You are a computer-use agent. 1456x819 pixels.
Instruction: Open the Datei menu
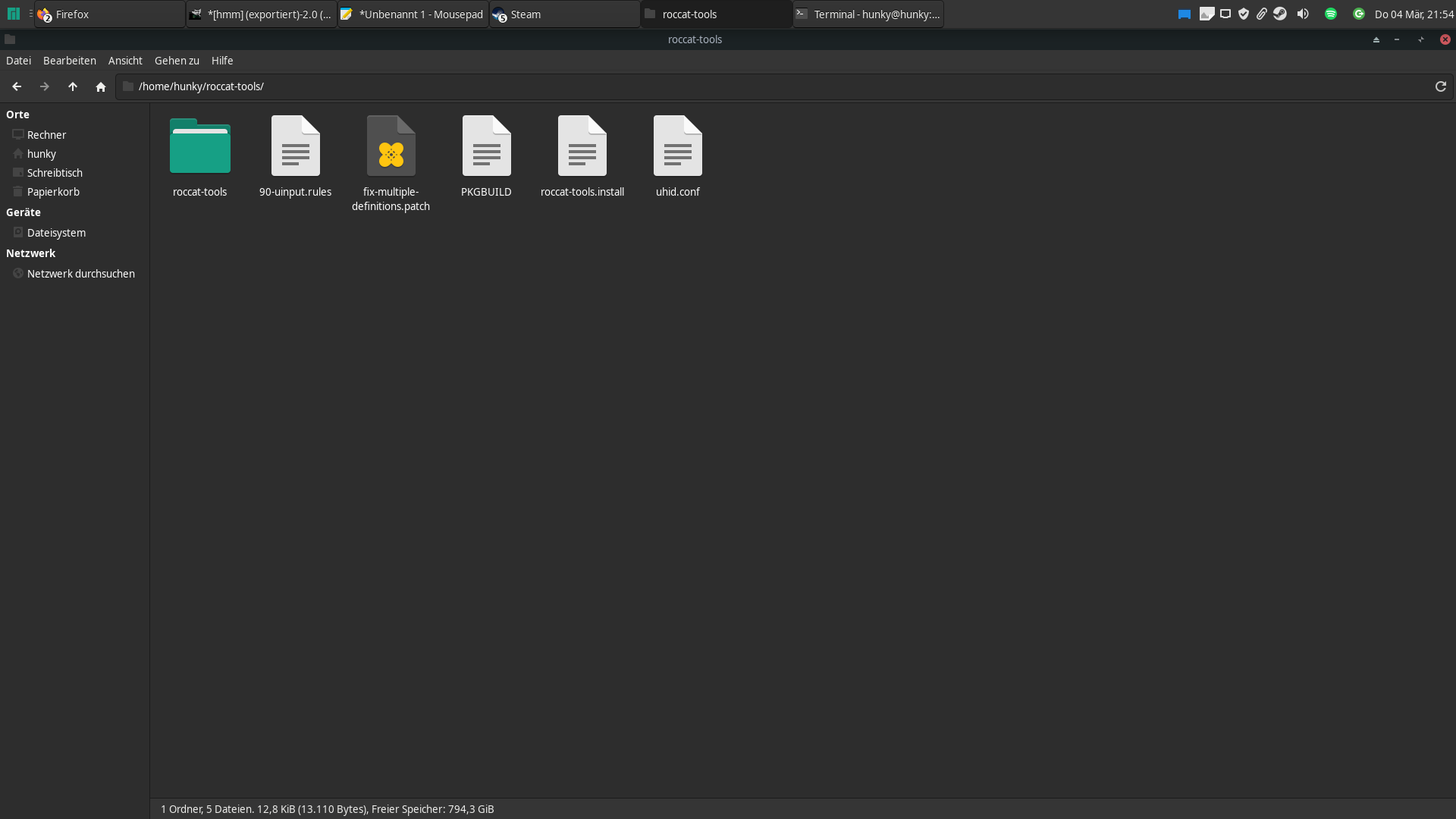[x=18, y=61]
